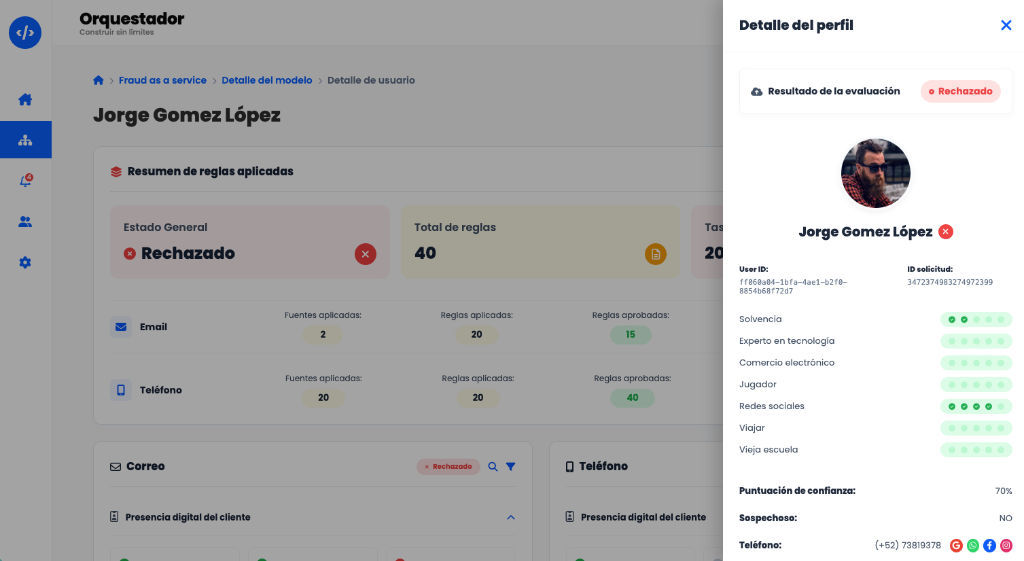The height and width of the screenshot is (561, 1024).
Task: Click the Rechazado badge in Correo panel
Action: pos(448,466)
